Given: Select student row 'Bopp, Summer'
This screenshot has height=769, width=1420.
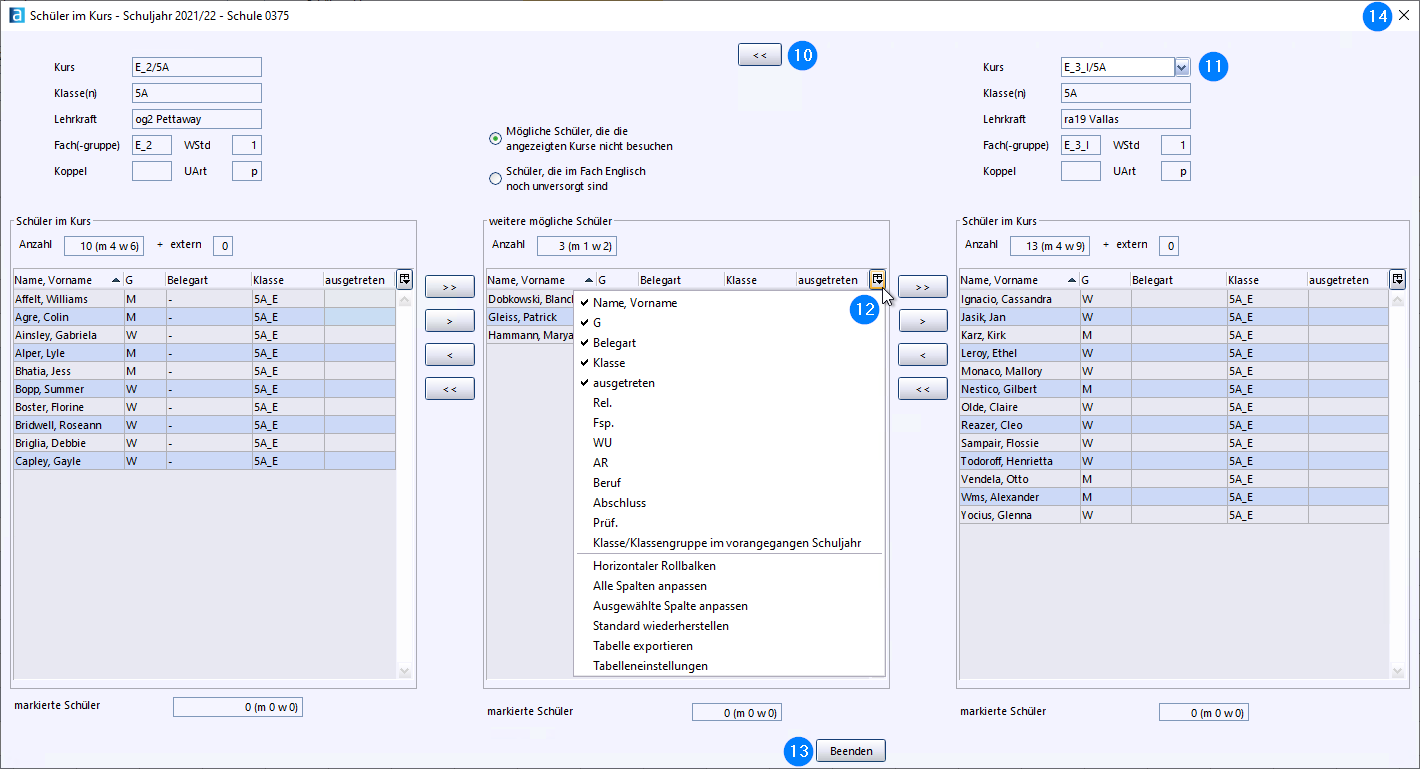Looking at the screenshot, I should tap(204, 389).
